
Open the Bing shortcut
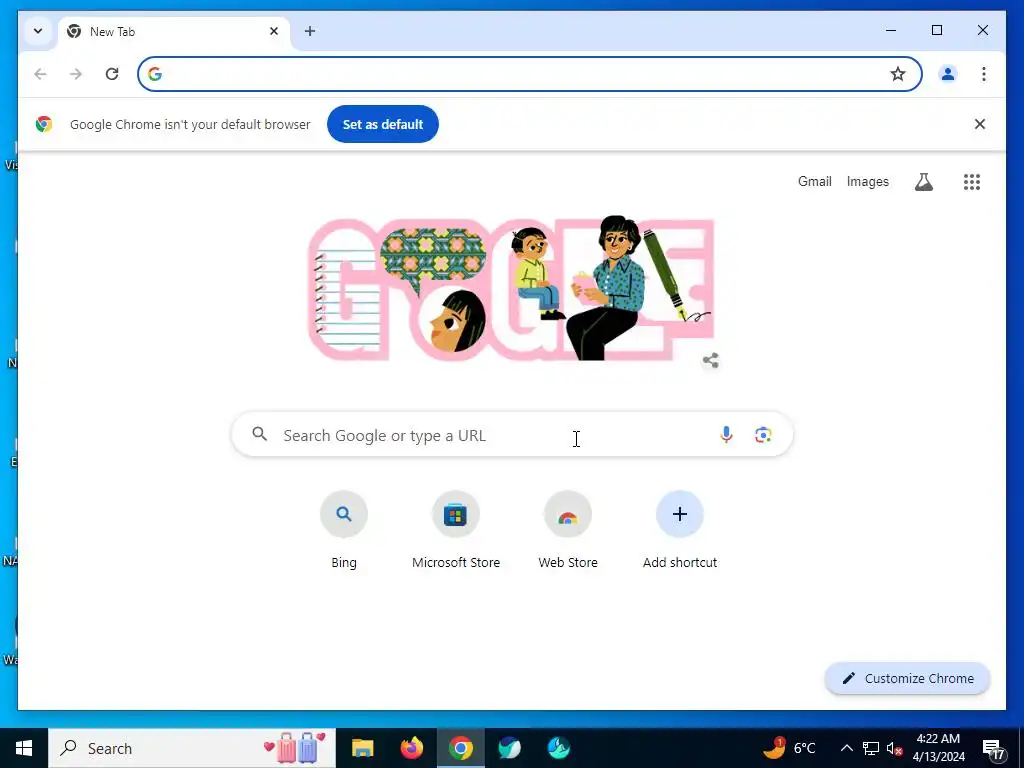click(x=344, y=530)
